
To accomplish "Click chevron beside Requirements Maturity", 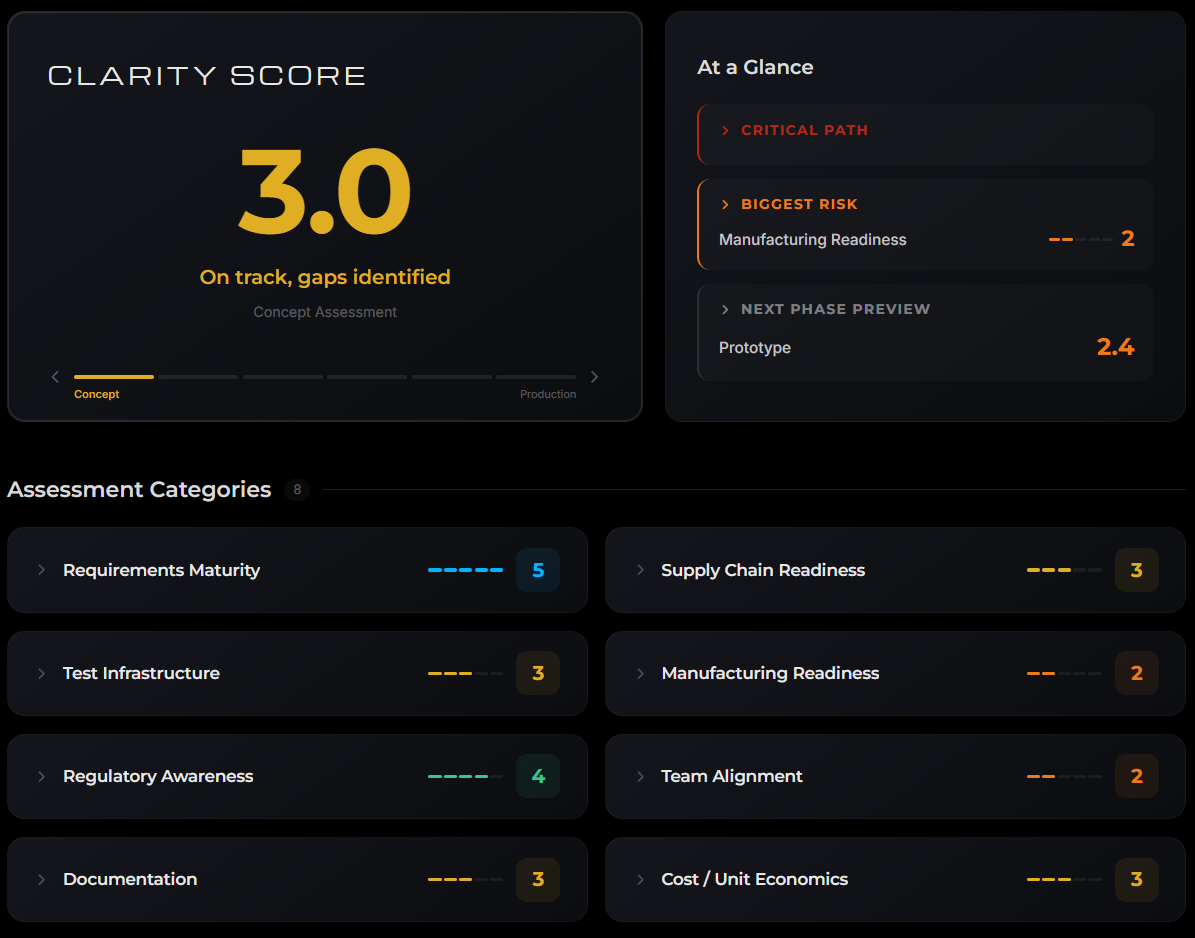I will (42, 570).
